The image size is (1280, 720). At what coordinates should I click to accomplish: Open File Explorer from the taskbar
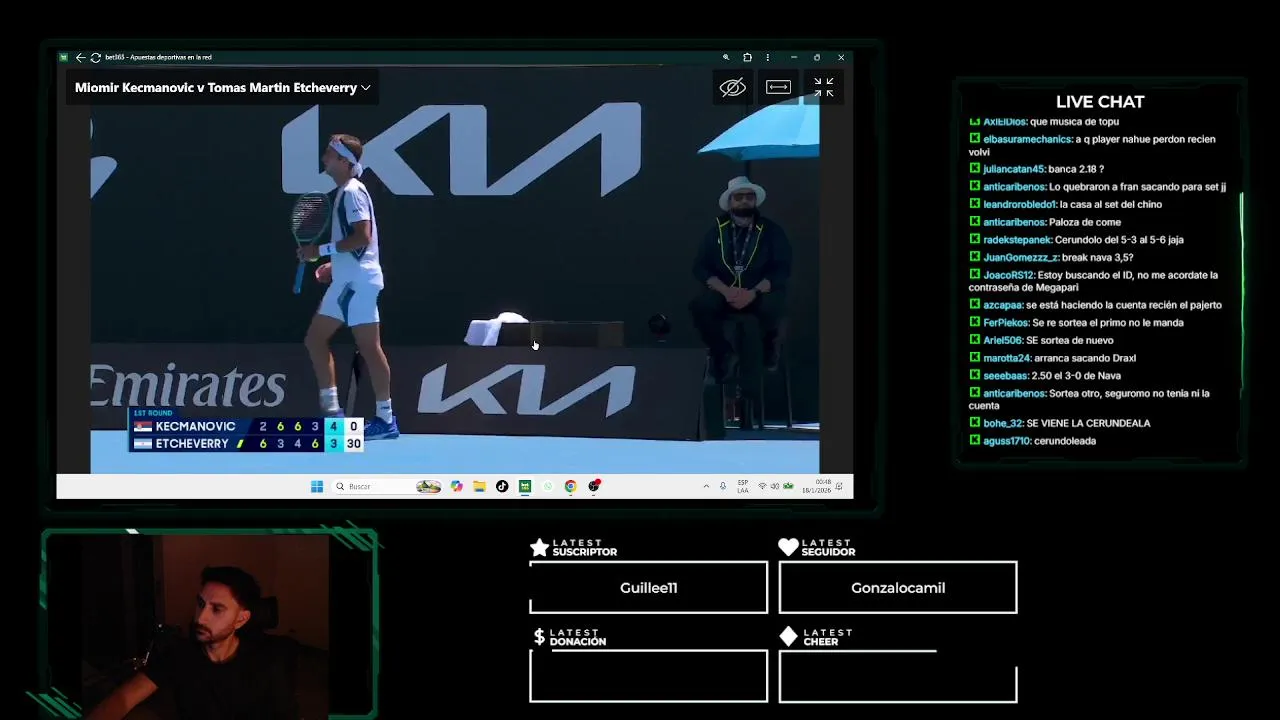coord(480,486)
